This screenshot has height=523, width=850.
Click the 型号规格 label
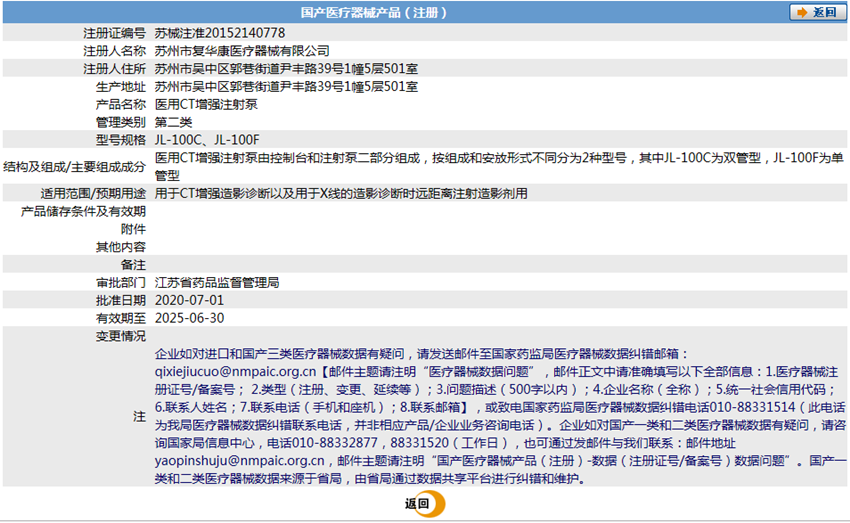tap(121, 140)
